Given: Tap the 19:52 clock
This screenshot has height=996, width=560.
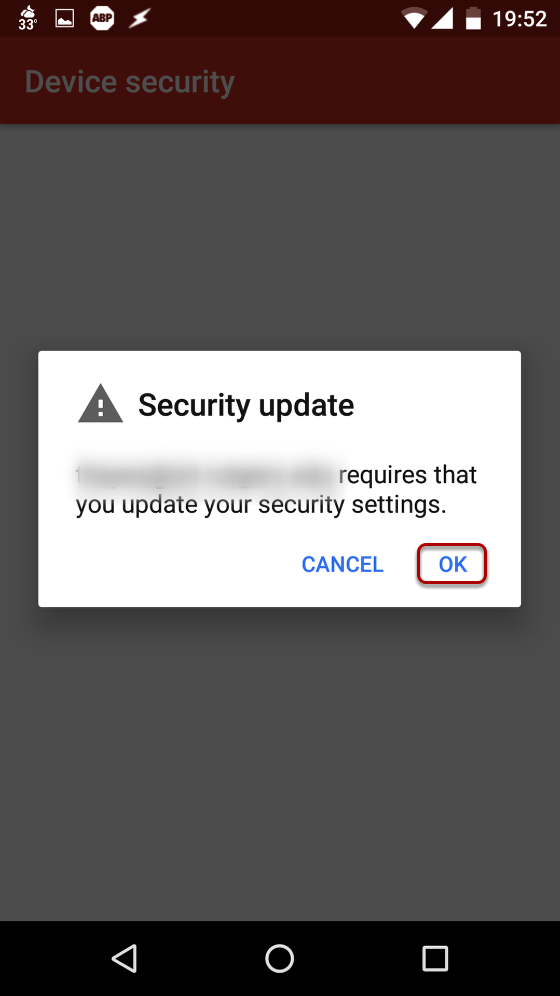Looking at the screenshot, I should tap(519, 19).
